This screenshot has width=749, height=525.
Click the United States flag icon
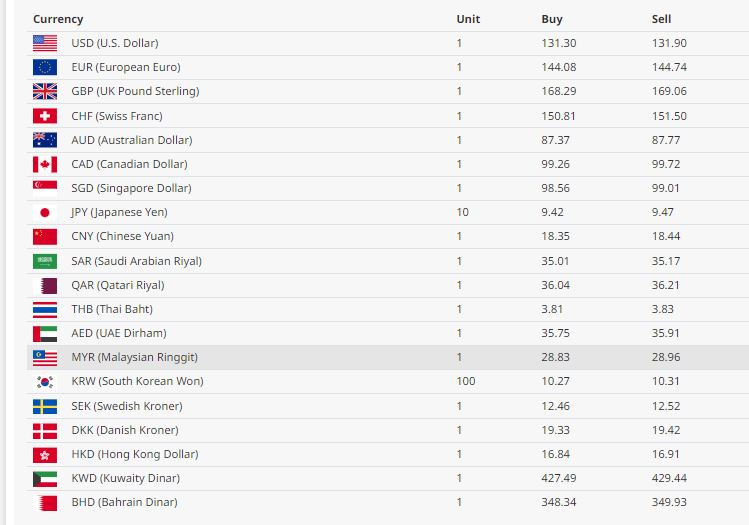[x=45, y=43]
